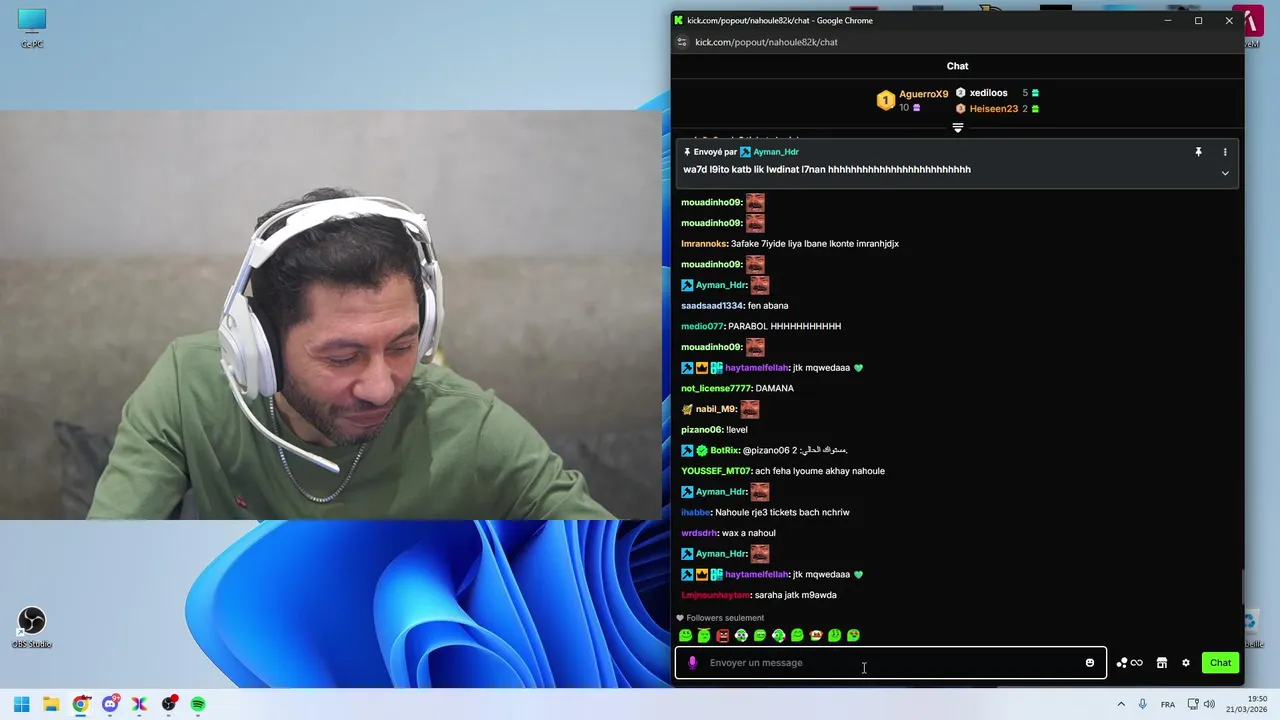Click BotRix green verified badge
The height and width of the screenshot is (720, 1280).
[x=702, y=451]
